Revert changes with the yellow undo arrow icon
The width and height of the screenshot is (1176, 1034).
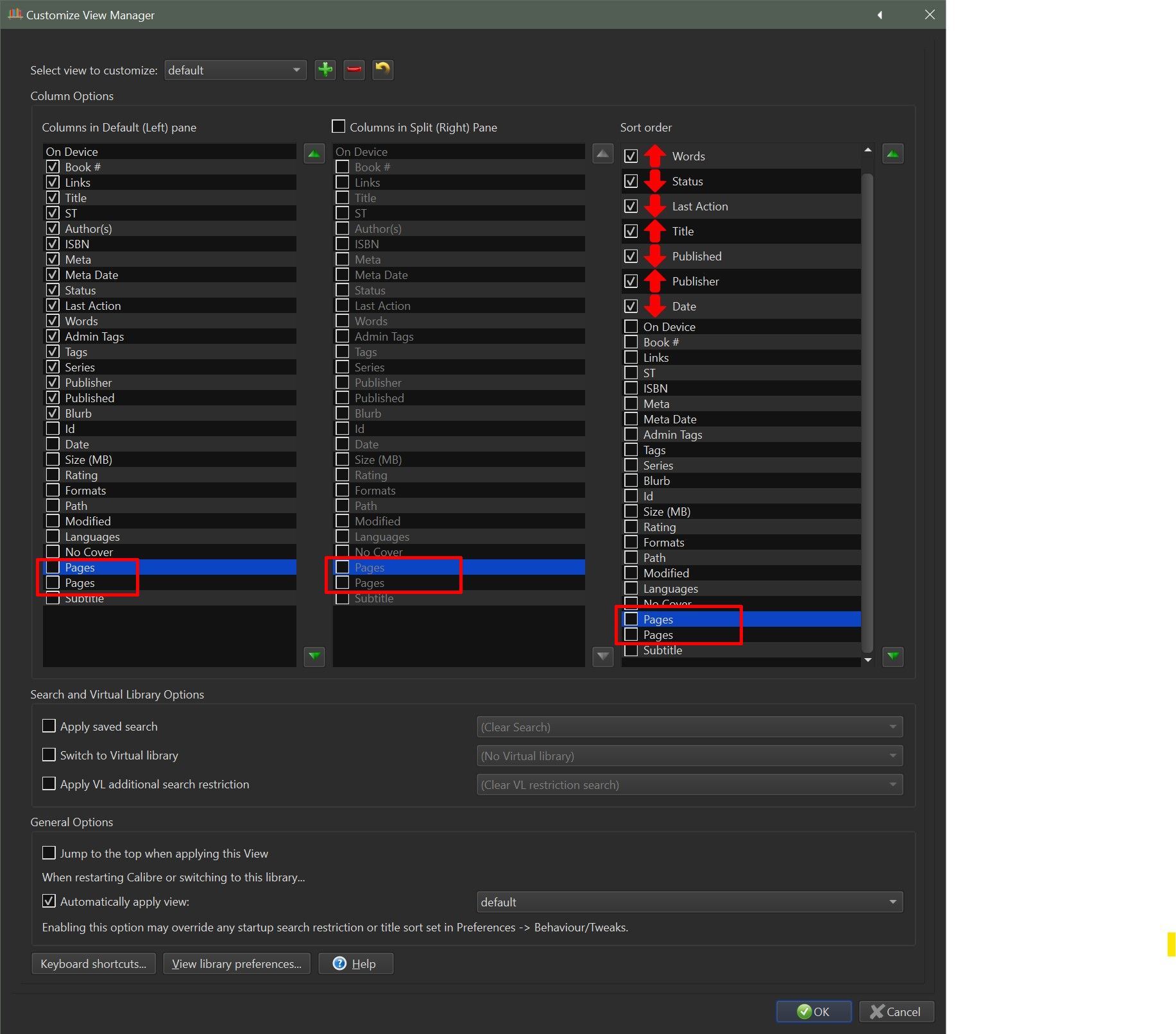[x=383, y=69]
